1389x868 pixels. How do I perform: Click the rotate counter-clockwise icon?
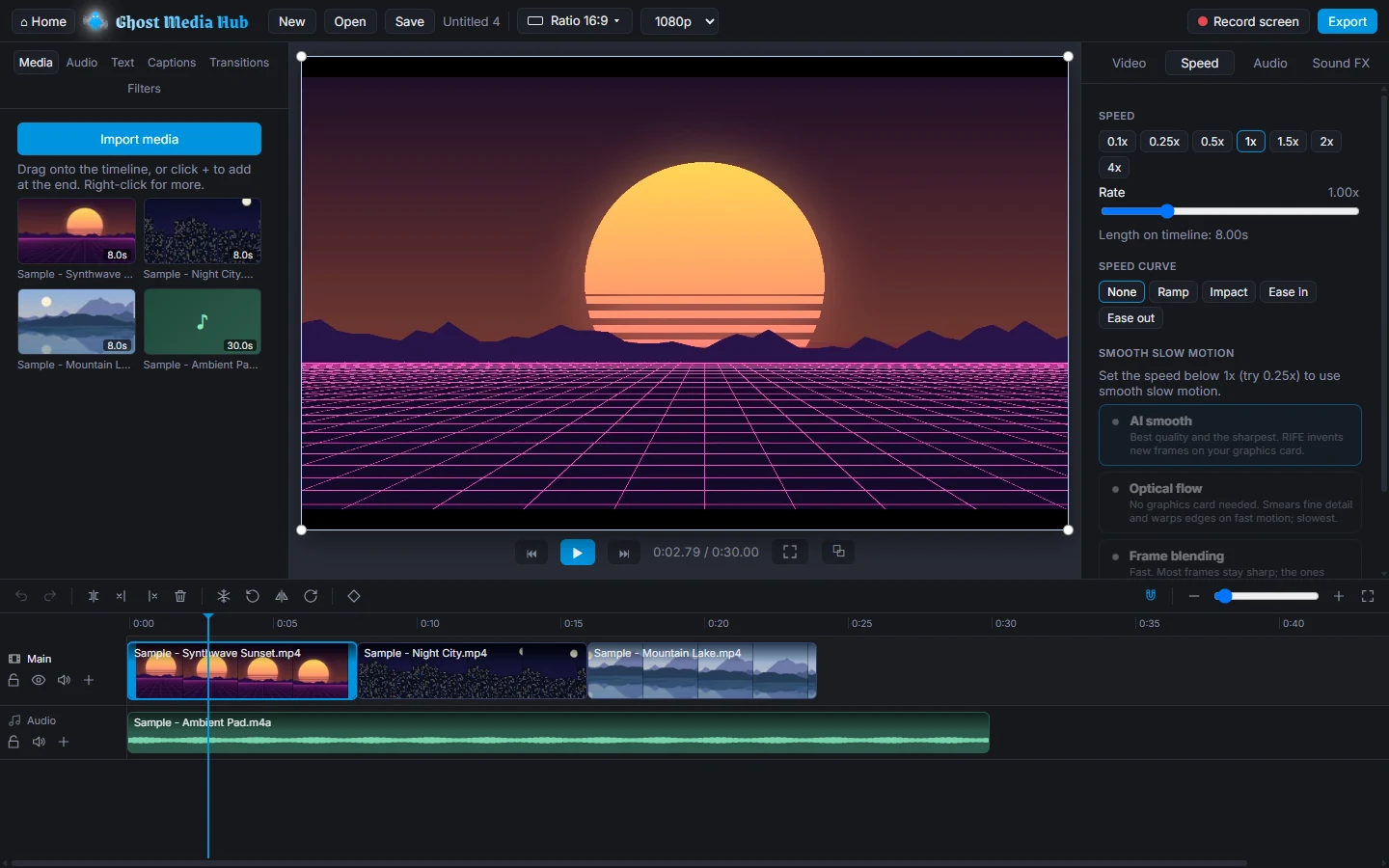[253, 596]
